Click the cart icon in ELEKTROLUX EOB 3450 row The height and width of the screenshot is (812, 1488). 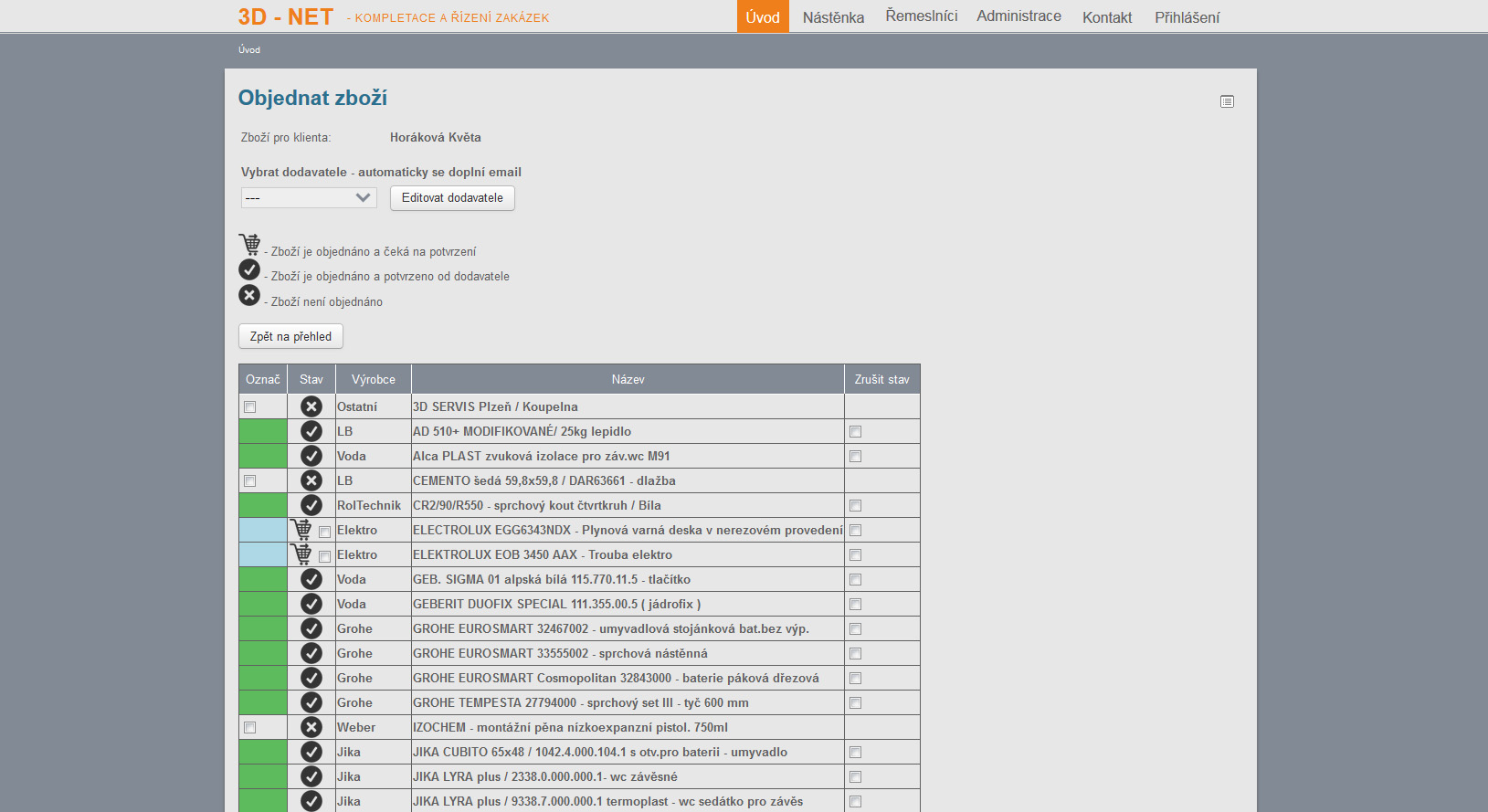(x=301, y=554)
